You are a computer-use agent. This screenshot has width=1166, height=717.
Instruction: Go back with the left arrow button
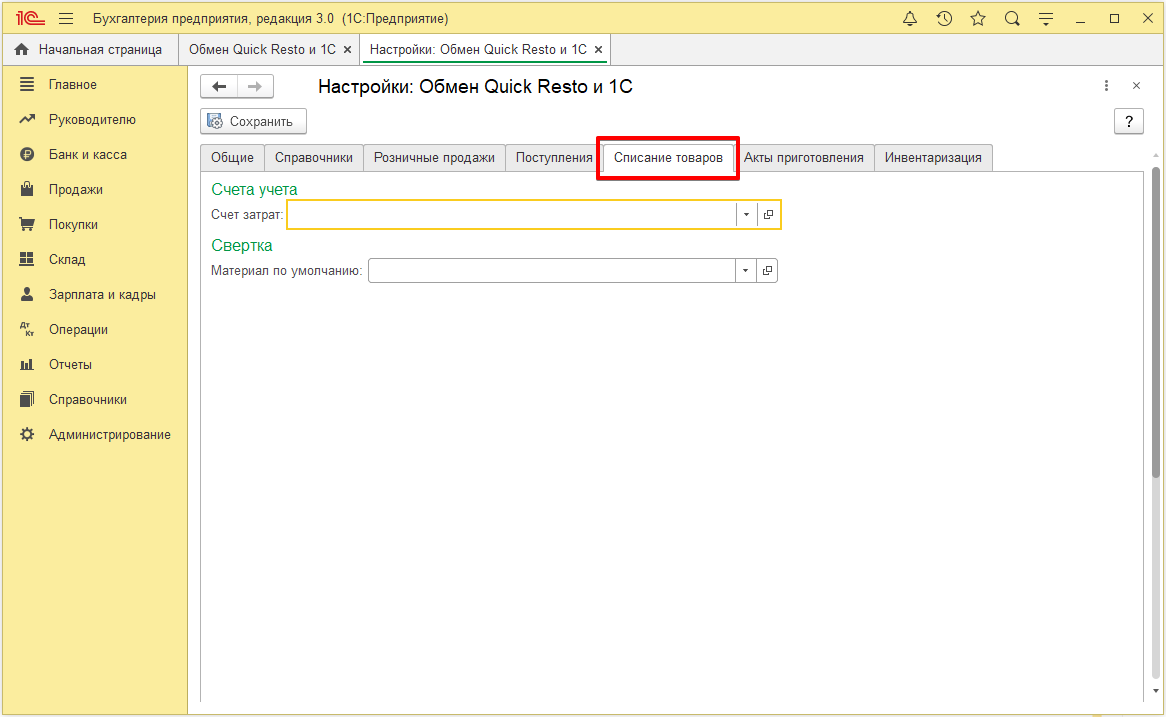[x=219, y=86]
